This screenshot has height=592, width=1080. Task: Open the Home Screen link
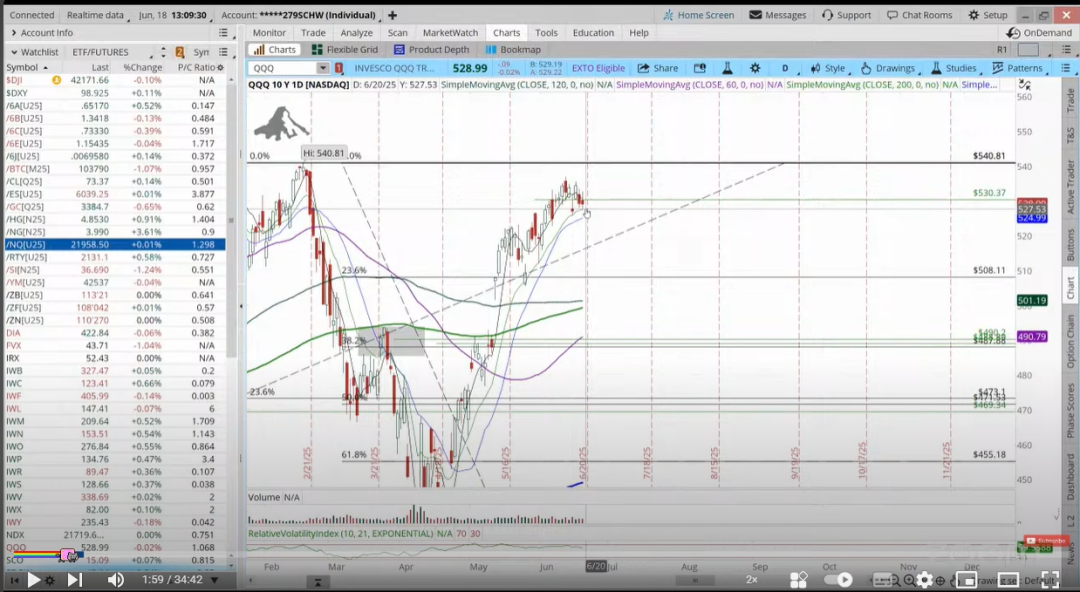(698, 14)
